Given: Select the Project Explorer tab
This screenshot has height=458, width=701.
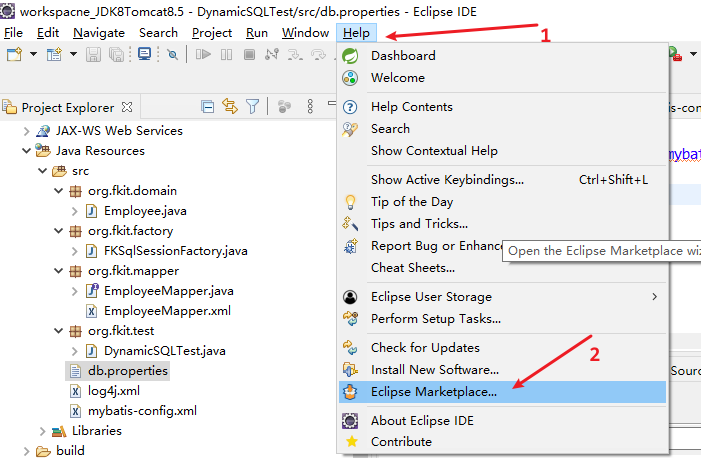Looking at the screenshot, I should click(x=67, y=107).
